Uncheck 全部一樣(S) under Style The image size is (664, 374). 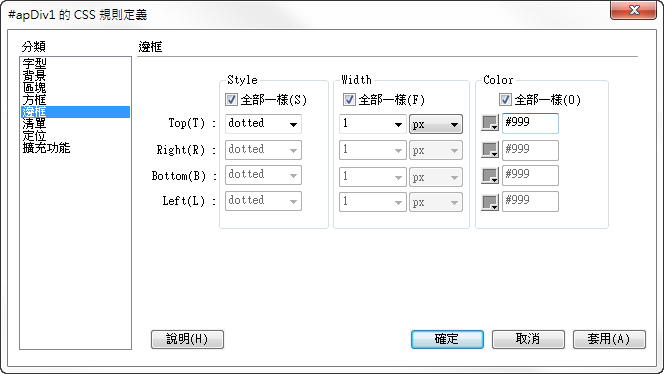(231, 100)
